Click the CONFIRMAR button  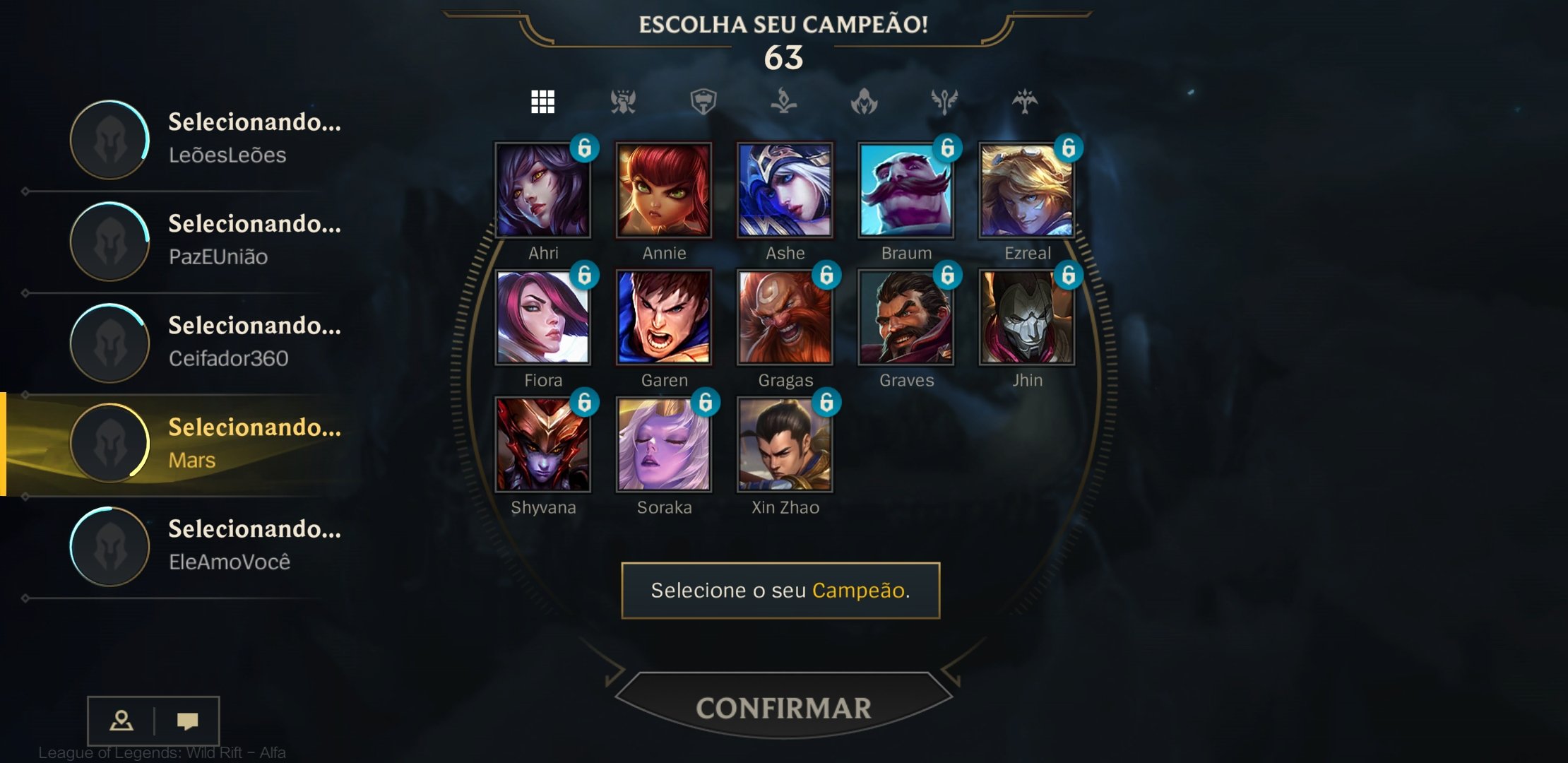tap(783, 707)
